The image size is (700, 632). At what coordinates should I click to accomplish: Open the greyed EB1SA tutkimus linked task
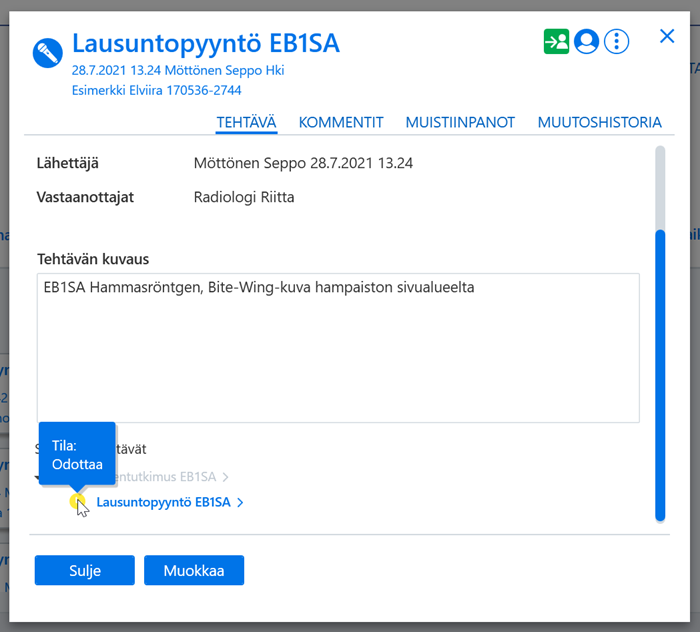(x=166, y=477)
